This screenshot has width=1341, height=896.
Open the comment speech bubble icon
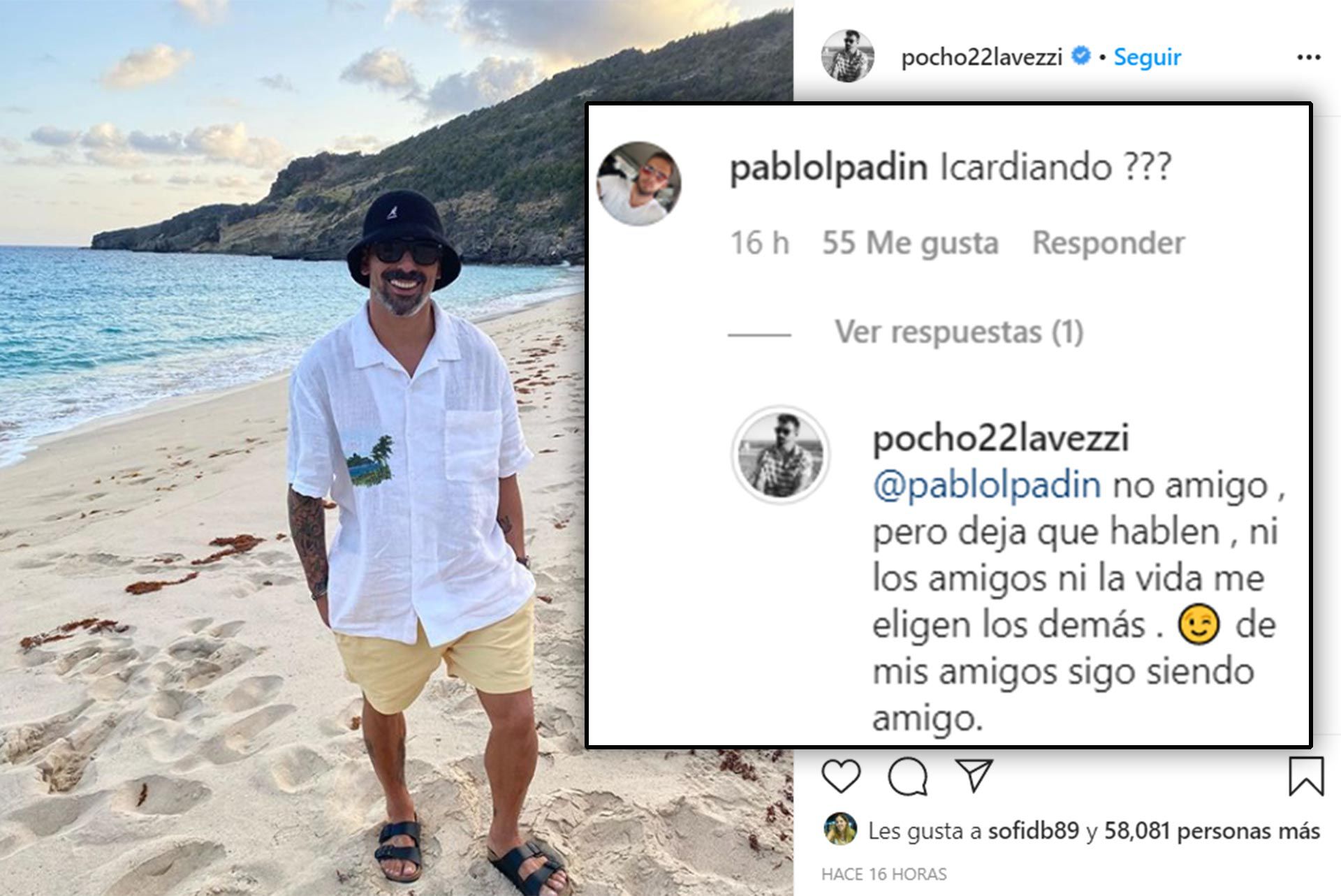coord(908,776)
